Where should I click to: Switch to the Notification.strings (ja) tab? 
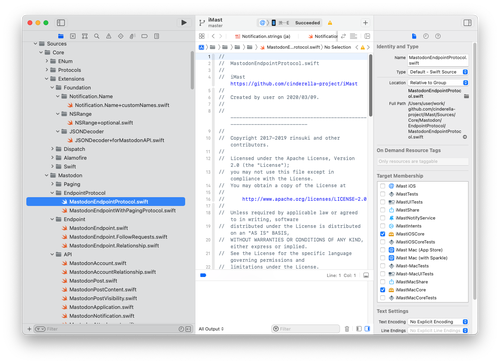coord(263,36)
